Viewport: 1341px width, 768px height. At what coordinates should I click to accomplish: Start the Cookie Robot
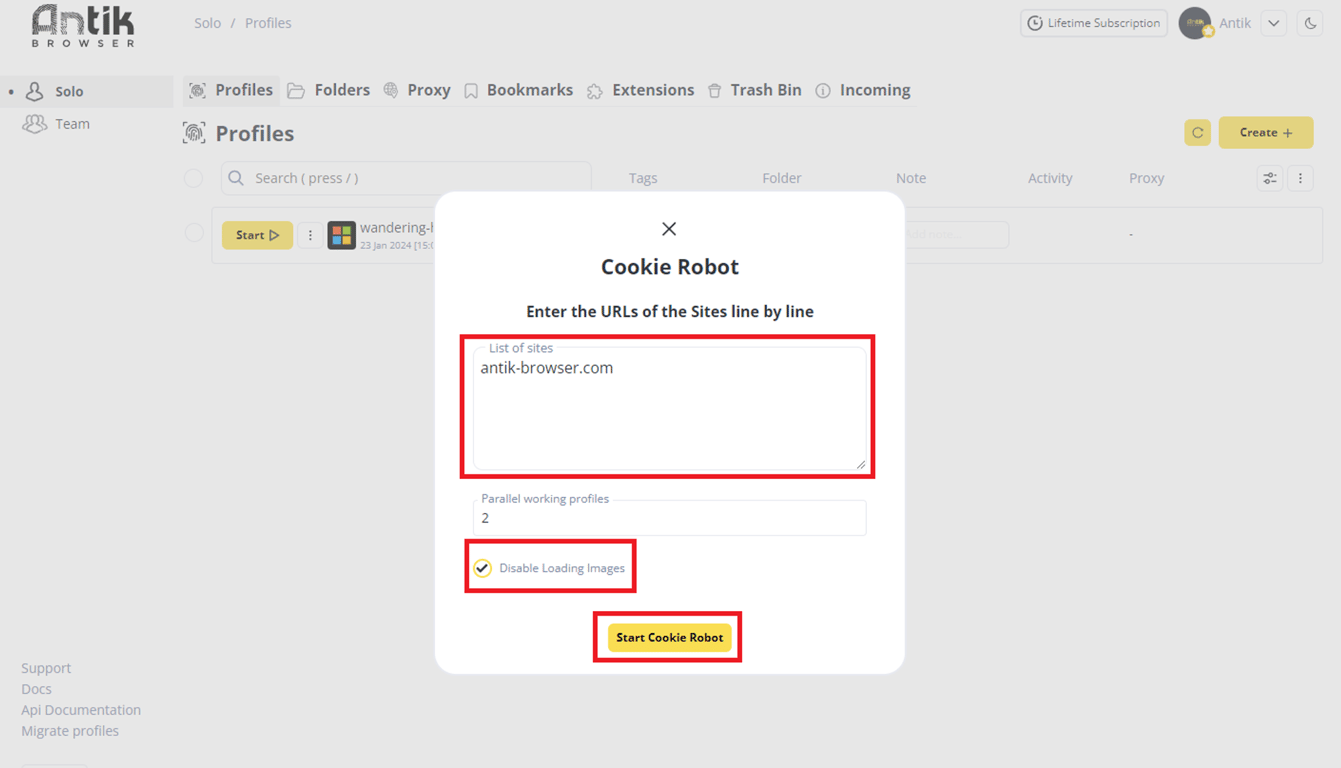coord(669,637)
